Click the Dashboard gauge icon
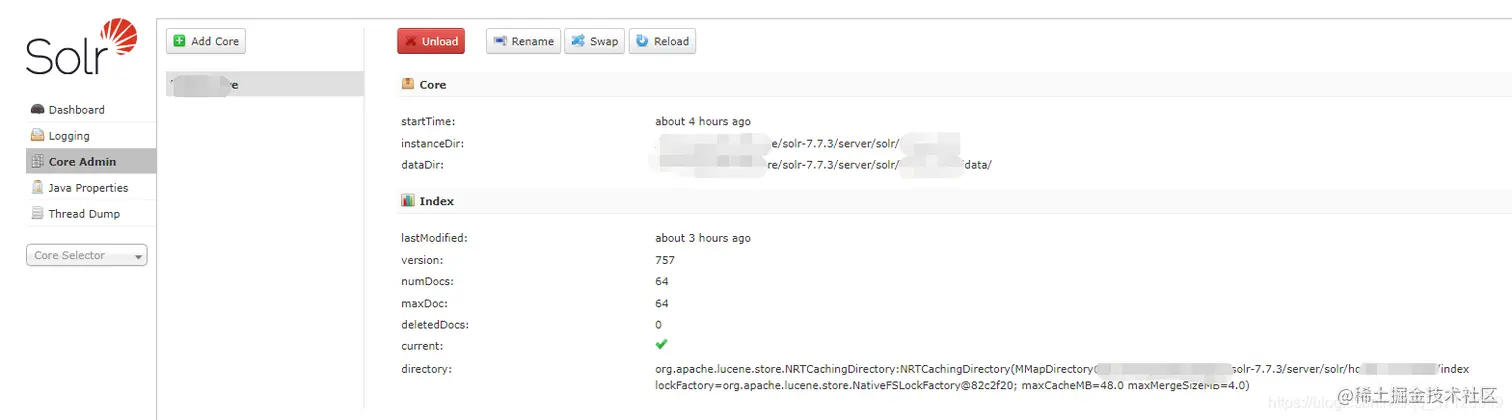This screenshot has height=420, width=1512. pos(38,110)
